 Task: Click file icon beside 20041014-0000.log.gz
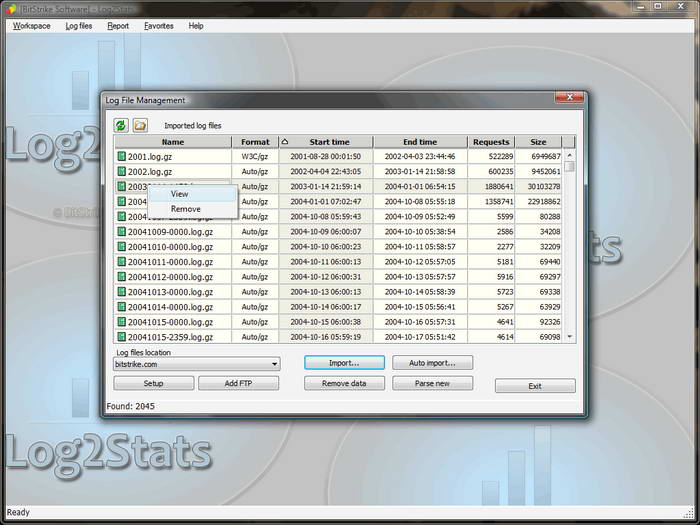pos(121,307)
